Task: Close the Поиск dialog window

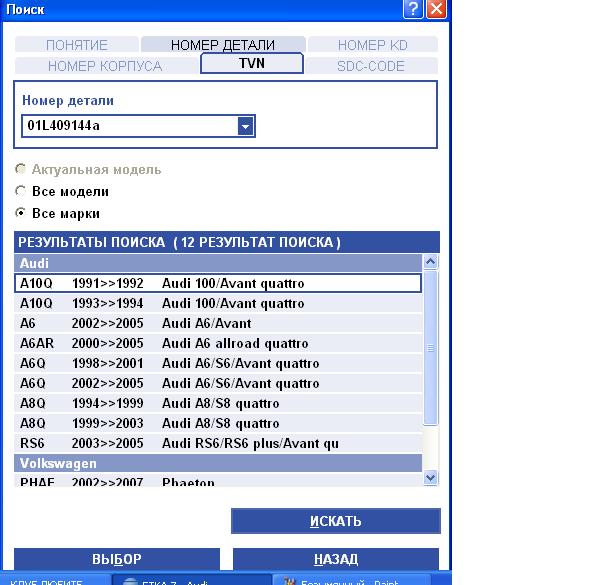Action: 435,9
